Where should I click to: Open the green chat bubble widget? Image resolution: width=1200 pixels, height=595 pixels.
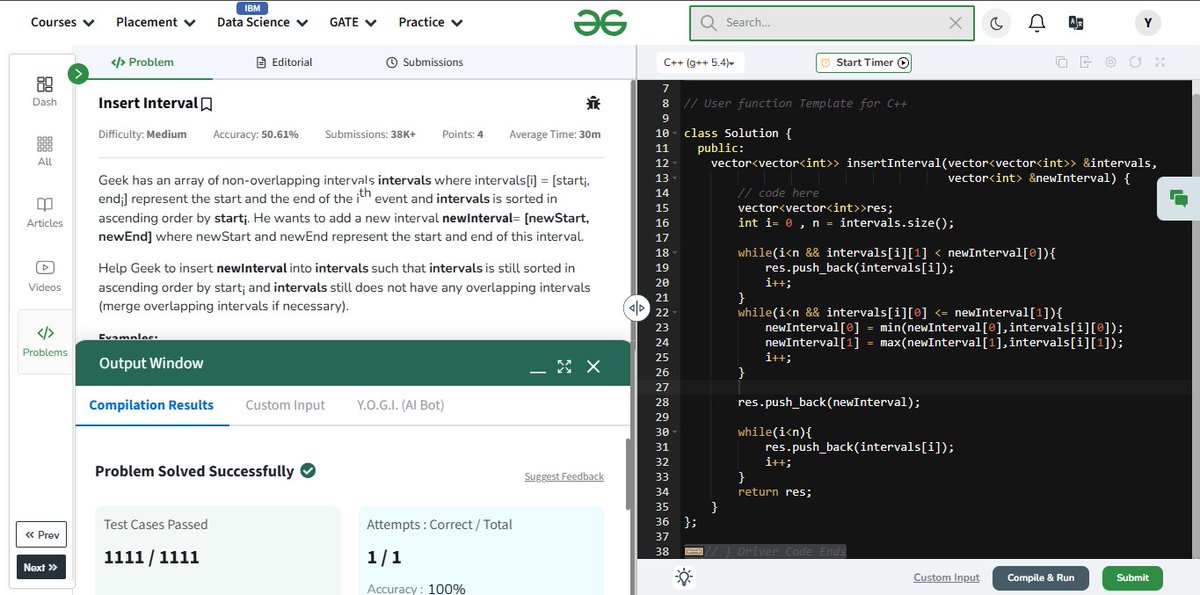point(1178,198)
